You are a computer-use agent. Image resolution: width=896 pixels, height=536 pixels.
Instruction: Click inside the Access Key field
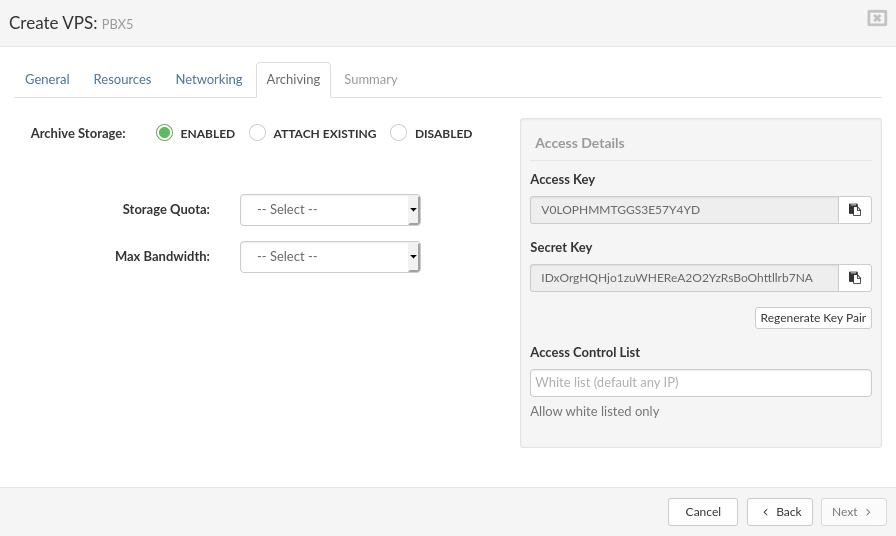pos(684,210)
